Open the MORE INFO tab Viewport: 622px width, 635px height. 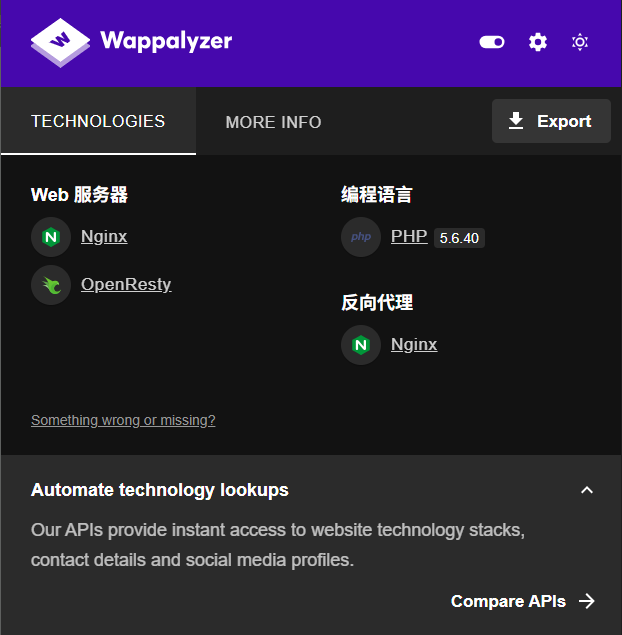point(273,122)
